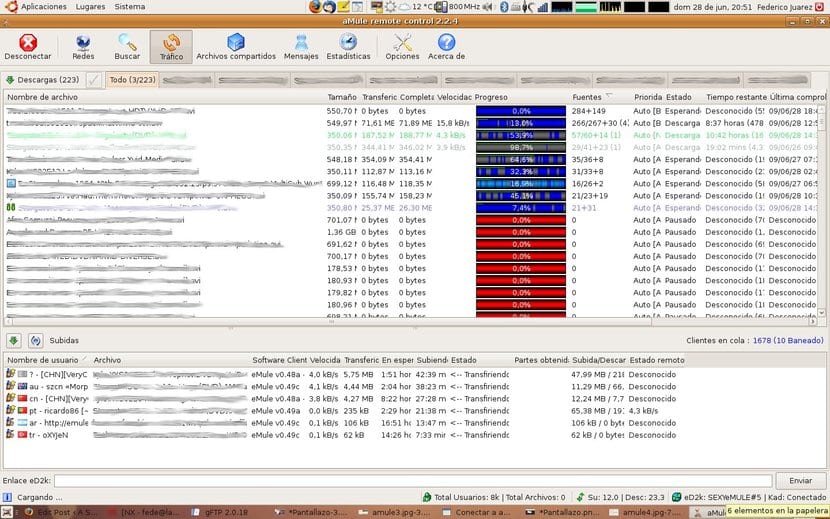Switch to the amule4.jpg taskbar window
Screen dimensions: 830x519
click(643, 512)
